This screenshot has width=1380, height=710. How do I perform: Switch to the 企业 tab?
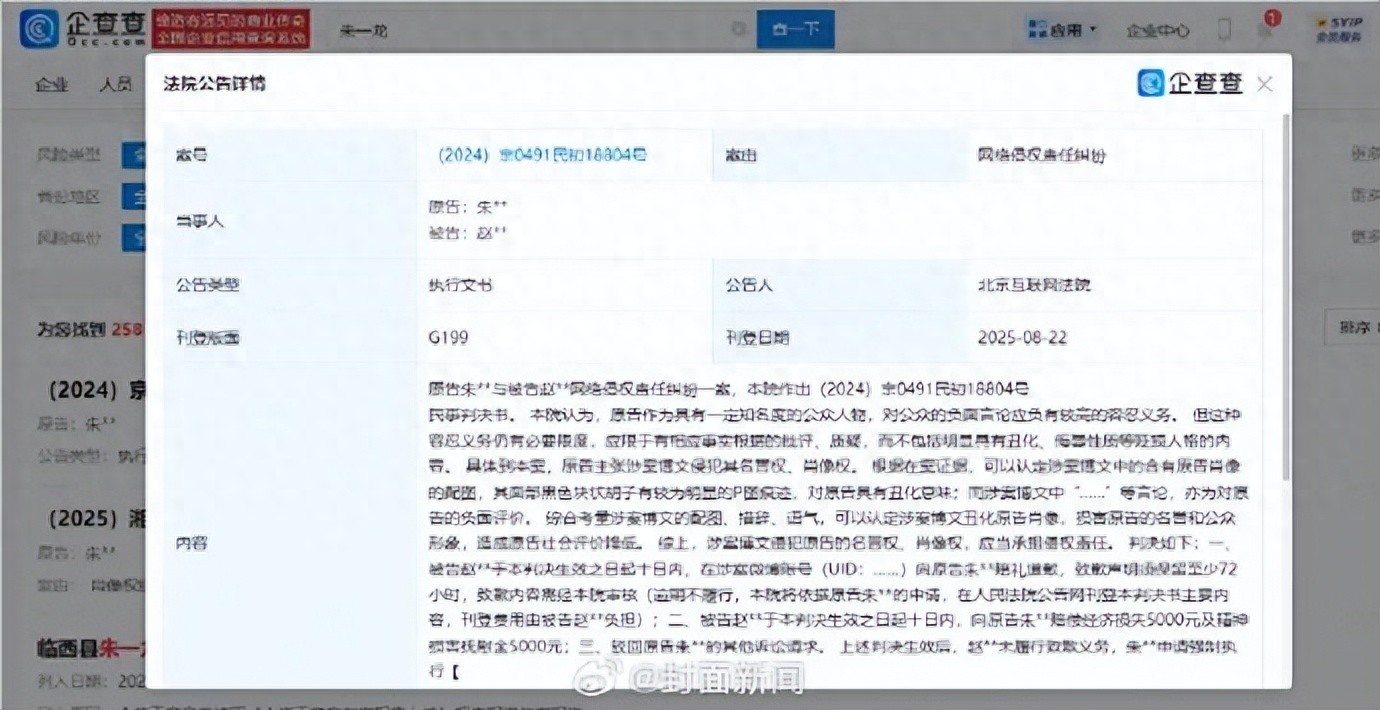(51, 84)
